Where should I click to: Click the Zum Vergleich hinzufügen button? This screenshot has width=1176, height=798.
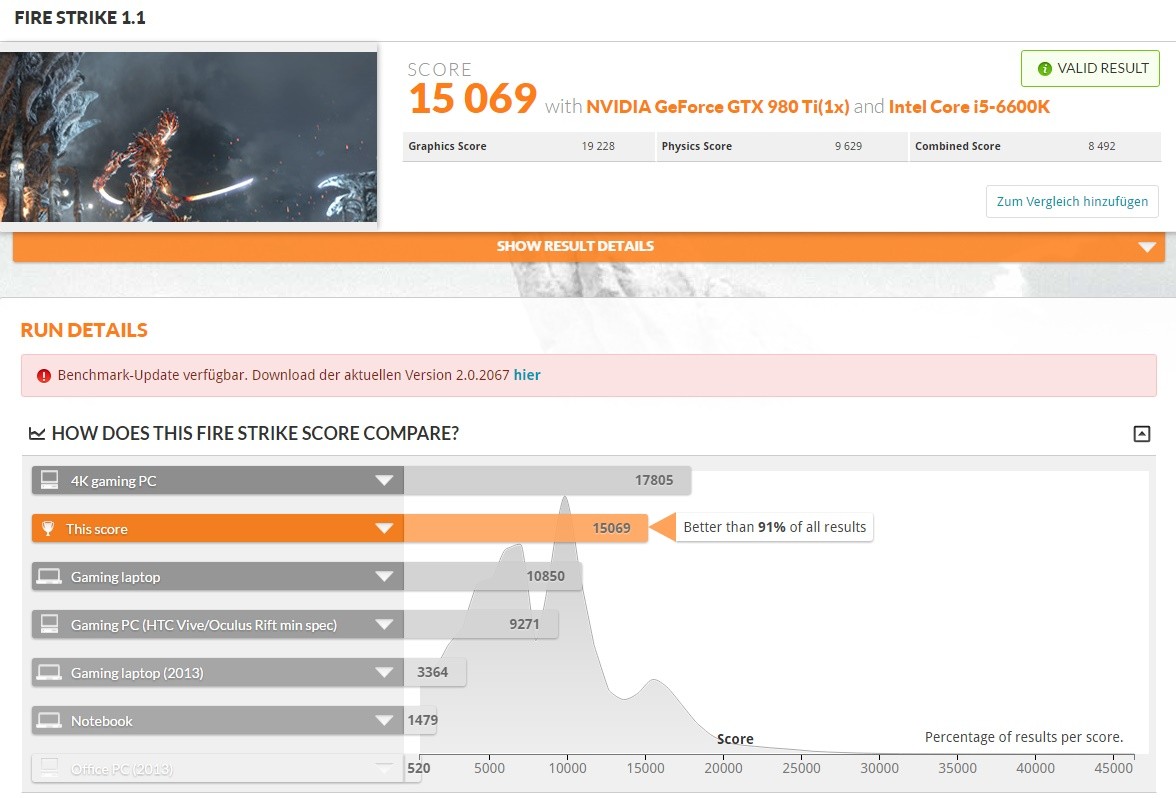point(1072,202)
